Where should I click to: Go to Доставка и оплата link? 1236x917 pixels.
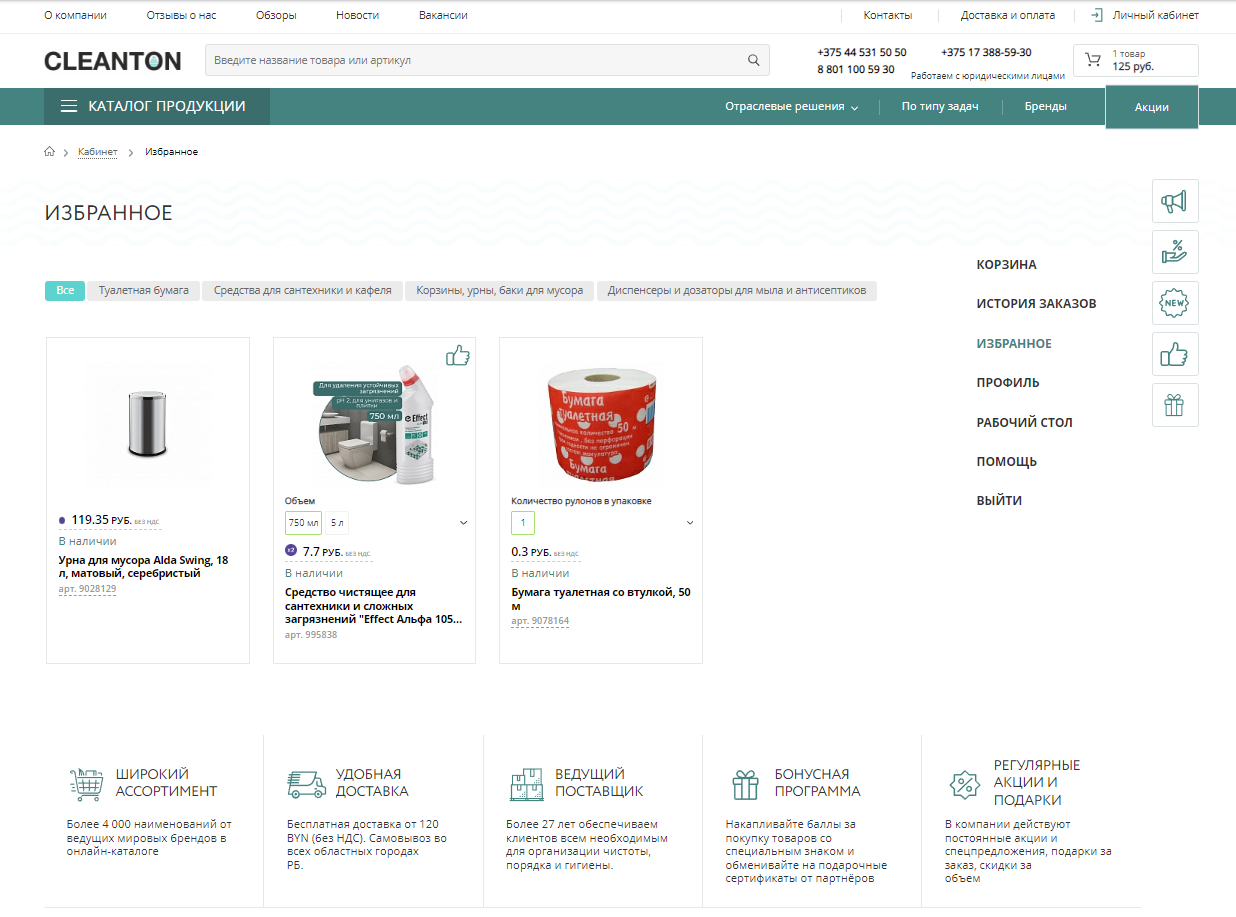tap(1007, 16)
